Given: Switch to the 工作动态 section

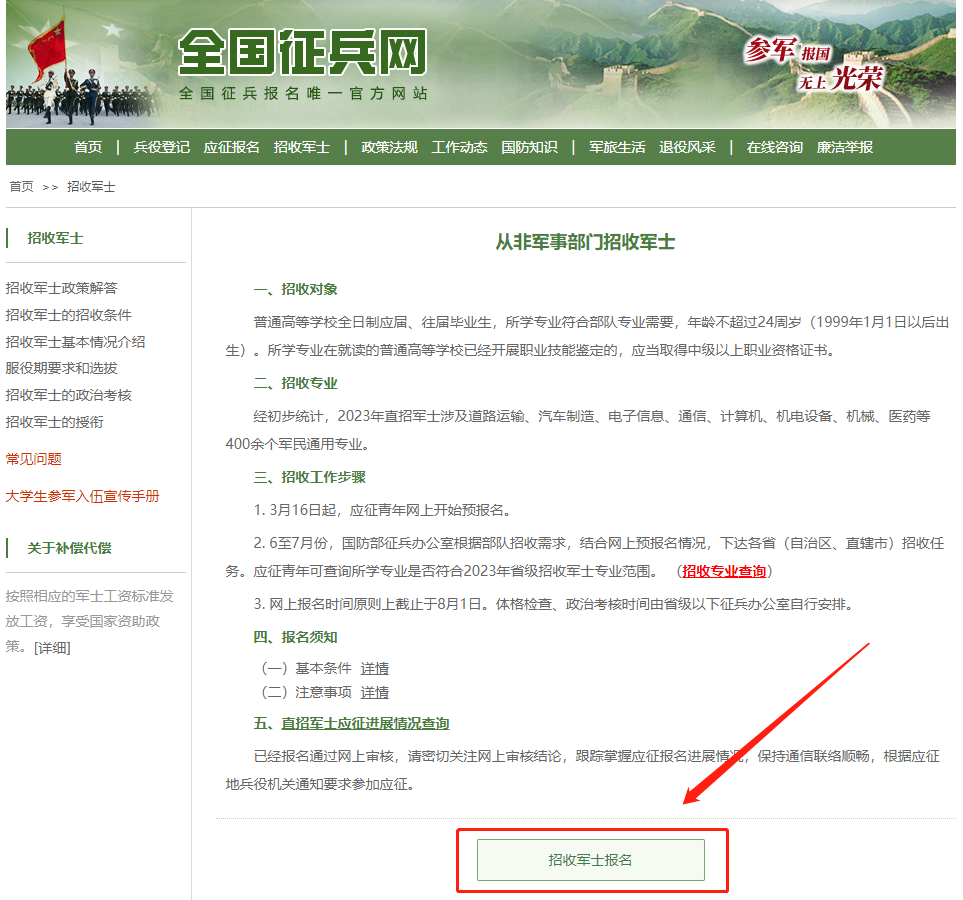Looking at the screenshot, I should coord(459,147).
